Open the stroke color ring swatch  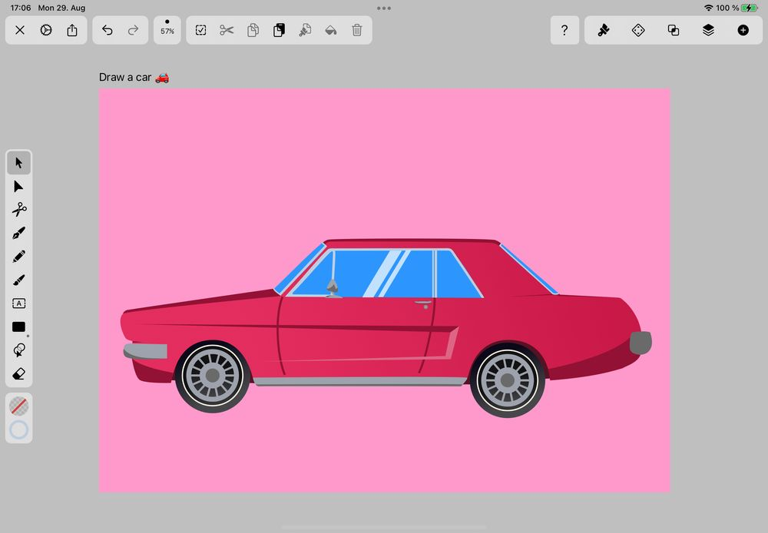19,430
